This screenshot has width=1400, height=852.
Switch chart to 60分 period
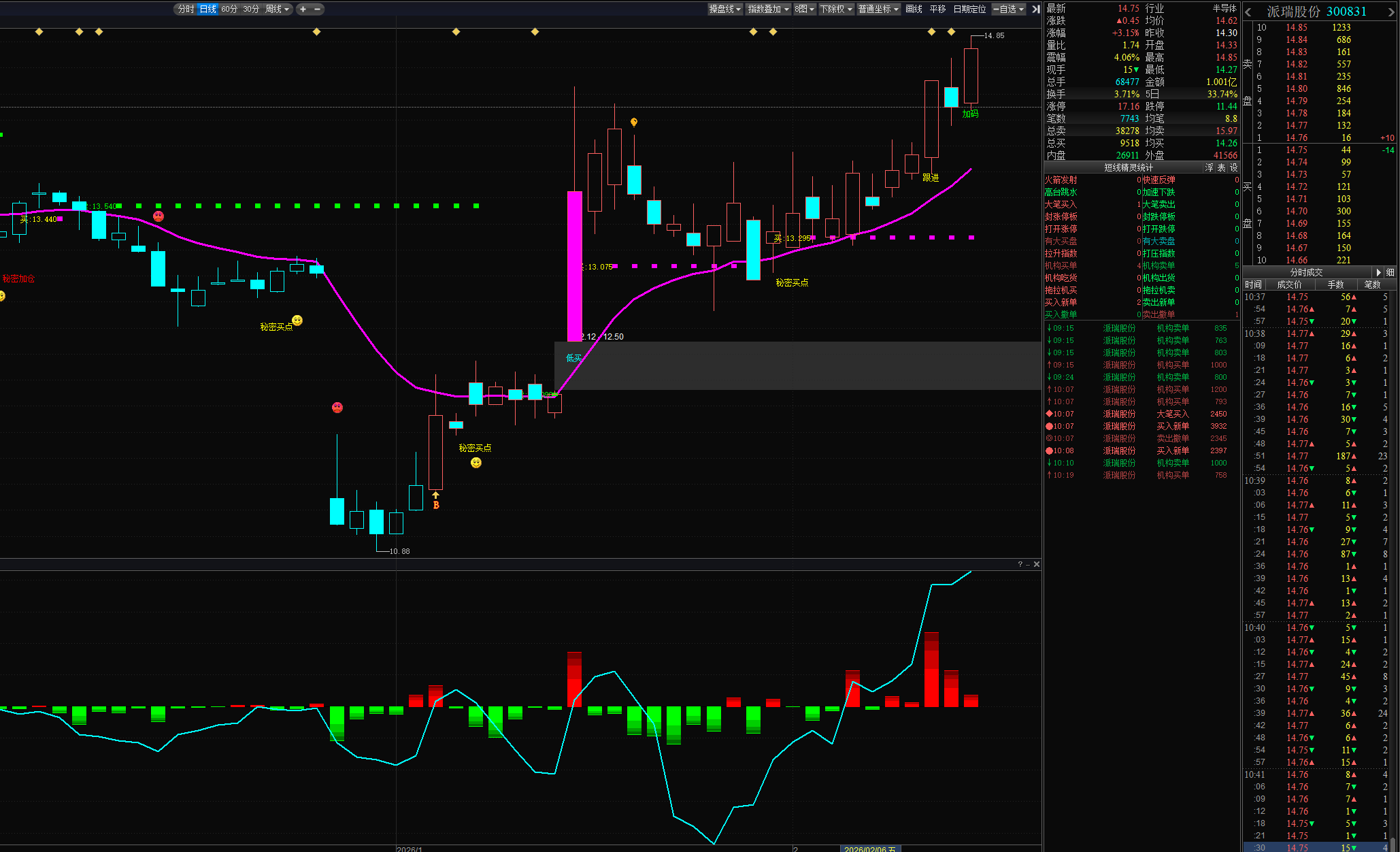pyautogui.click(x=229, y=9)
